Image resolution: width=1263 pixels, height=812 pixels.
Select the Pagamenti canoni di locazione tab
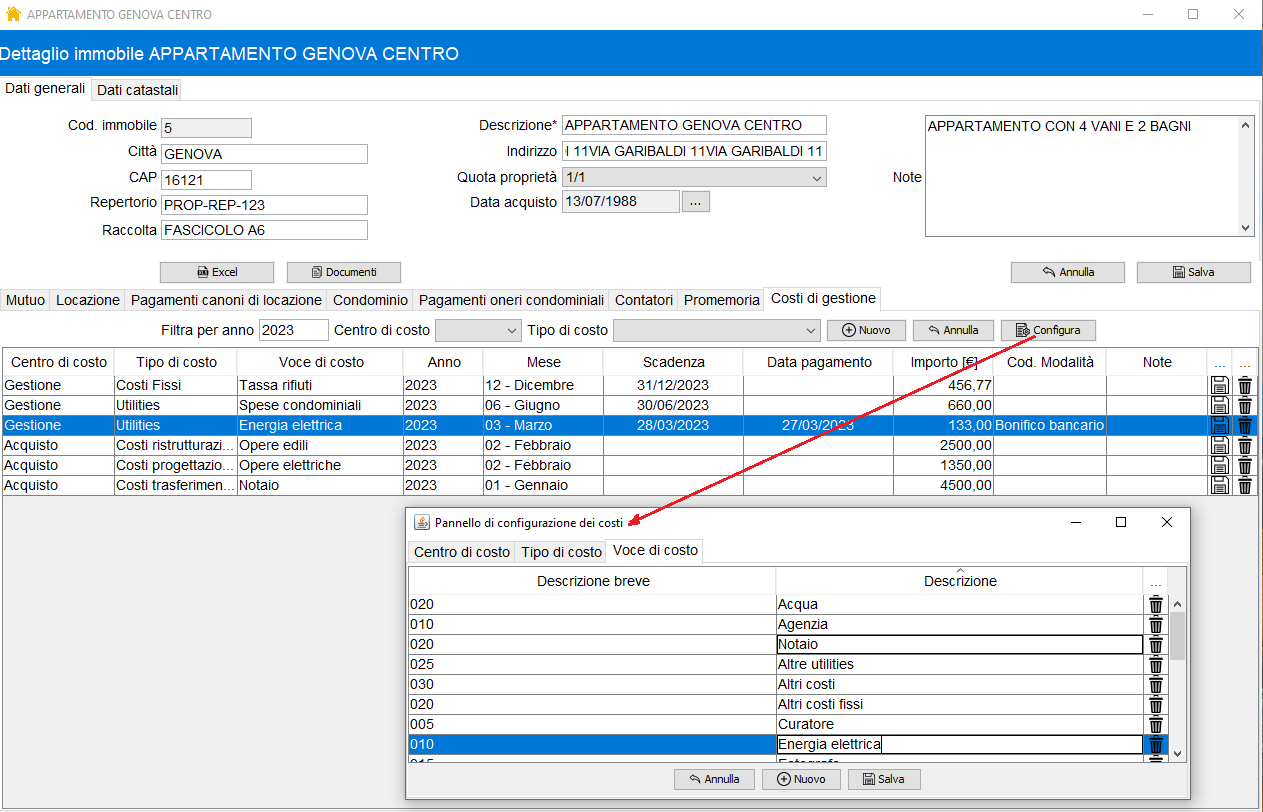226,300
